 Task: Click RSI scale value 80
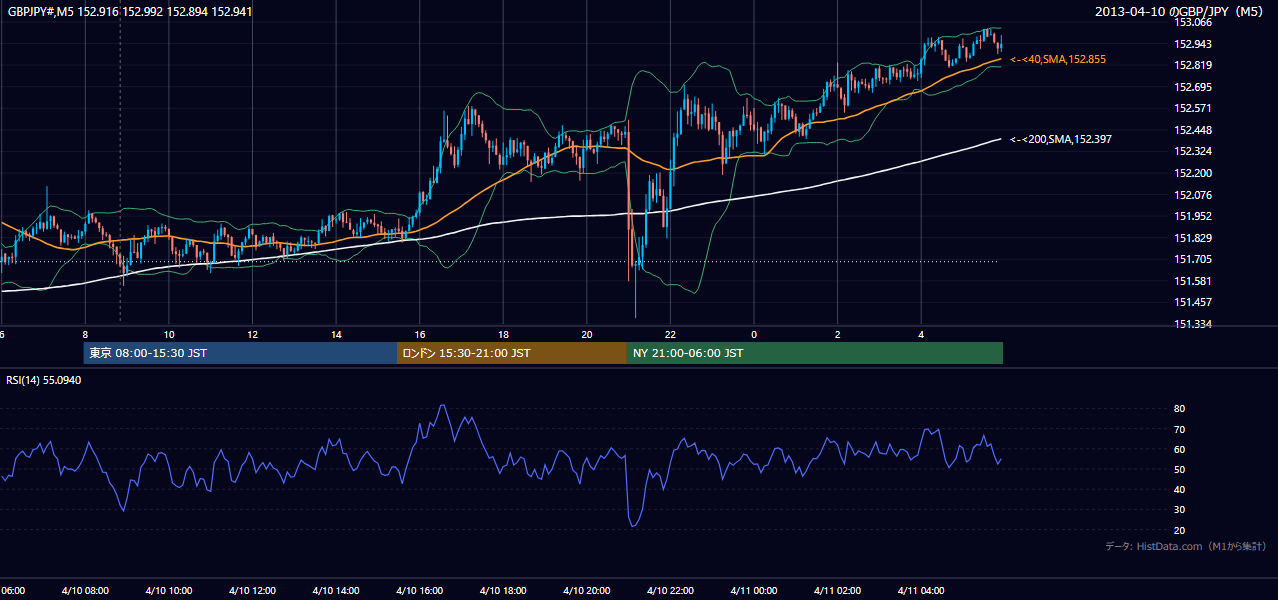[x=1179, y=409]
